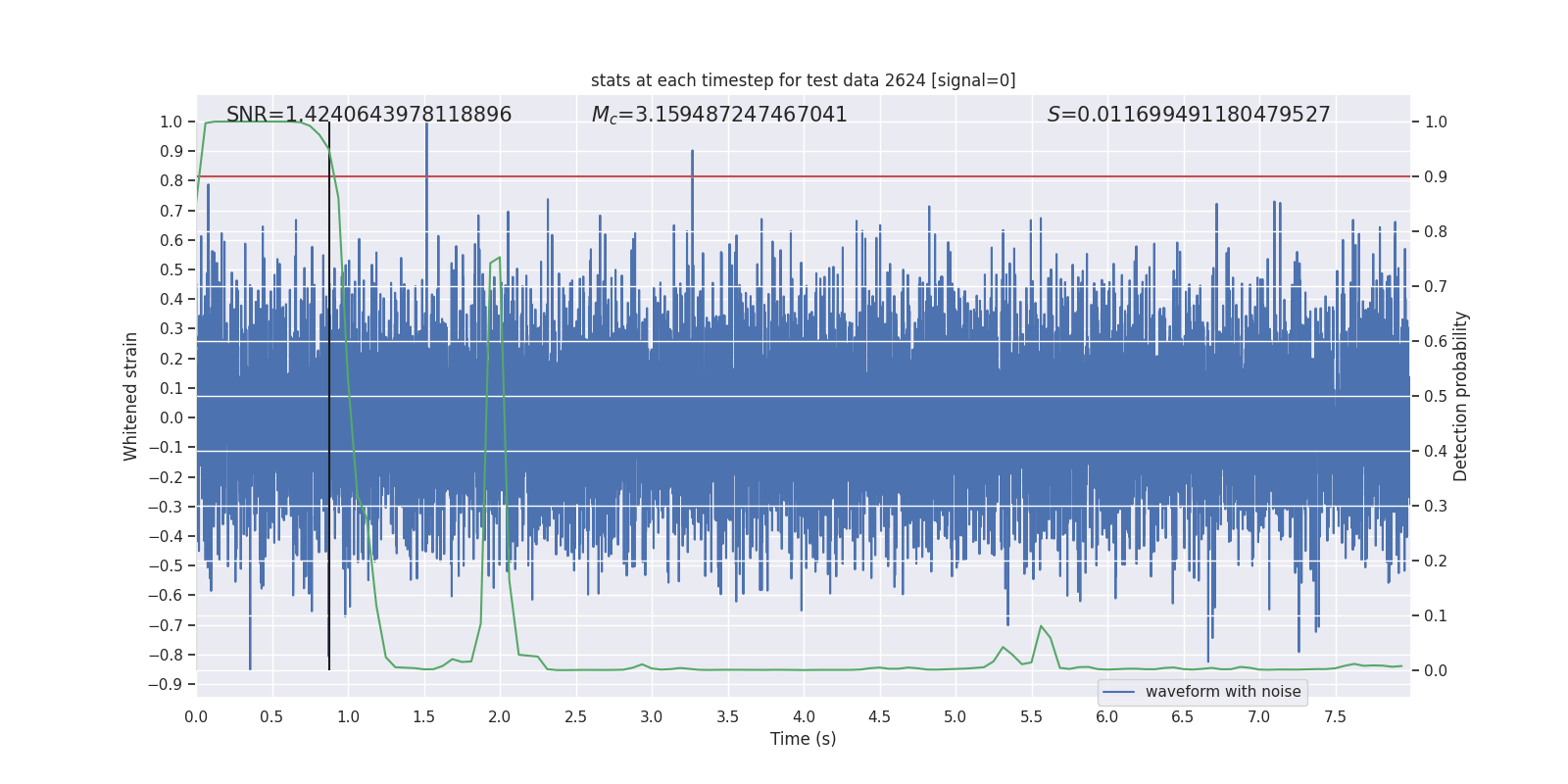Click the red horizontal threshold line
Viewport: 1568px width, 784px height.
click(882, 176)
